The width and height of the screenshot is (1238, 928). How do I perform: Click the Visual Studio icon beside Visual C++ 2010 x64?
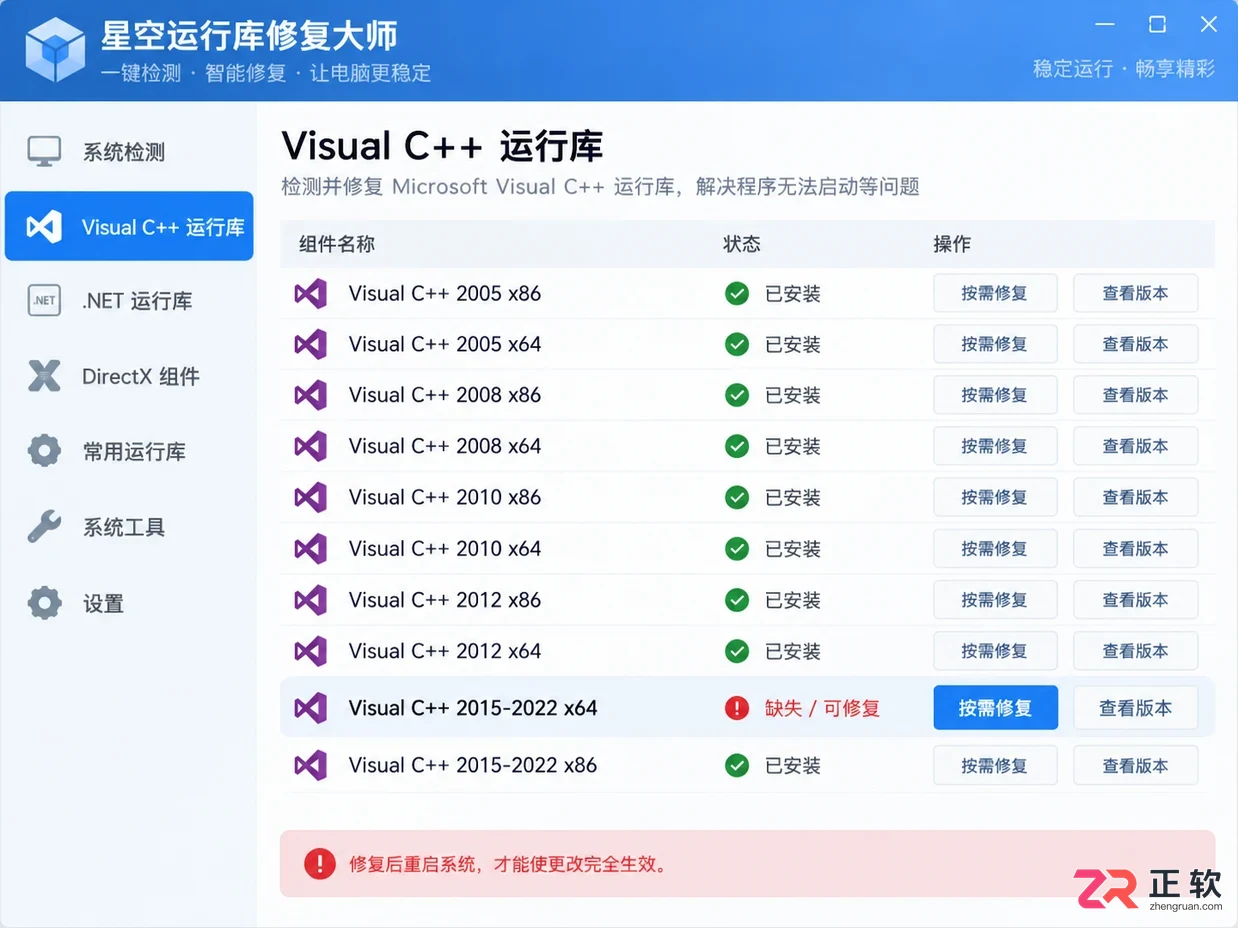click(311, 548)
